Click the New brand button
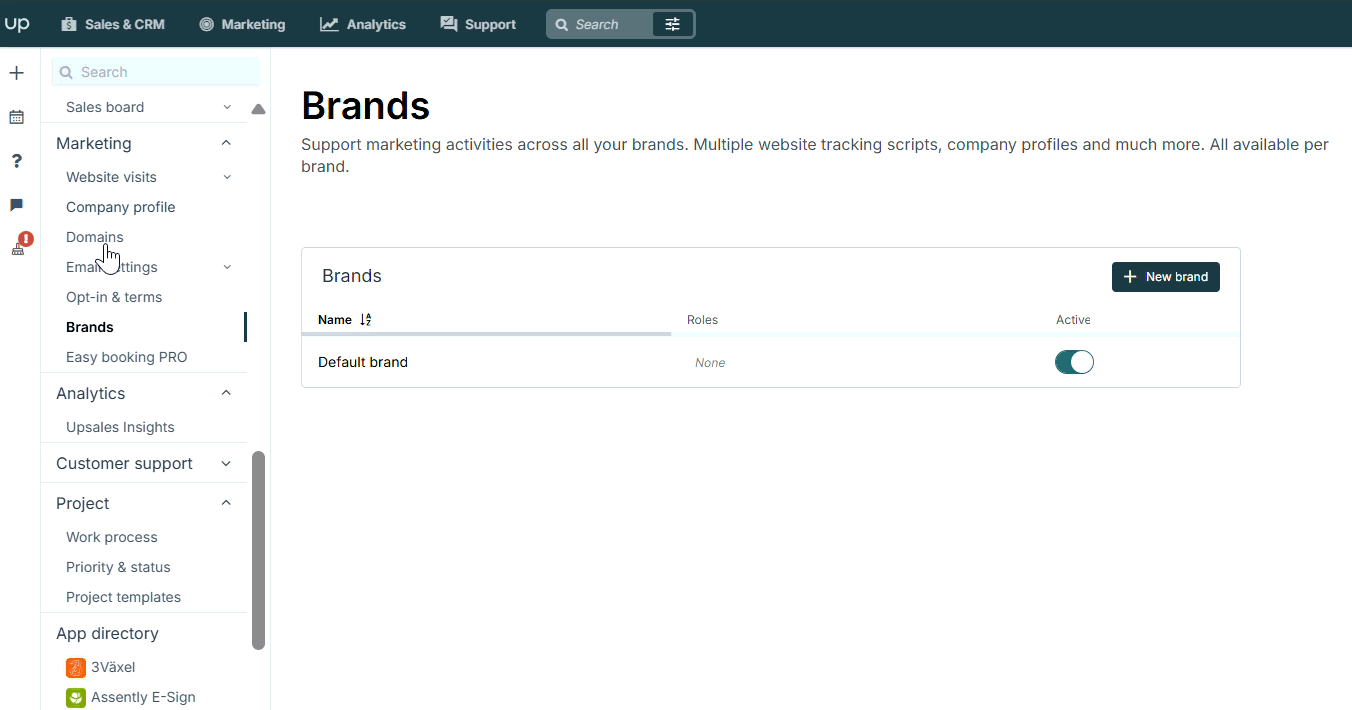This screenshot has width=1352, height=710. (x=1166, y=277)
